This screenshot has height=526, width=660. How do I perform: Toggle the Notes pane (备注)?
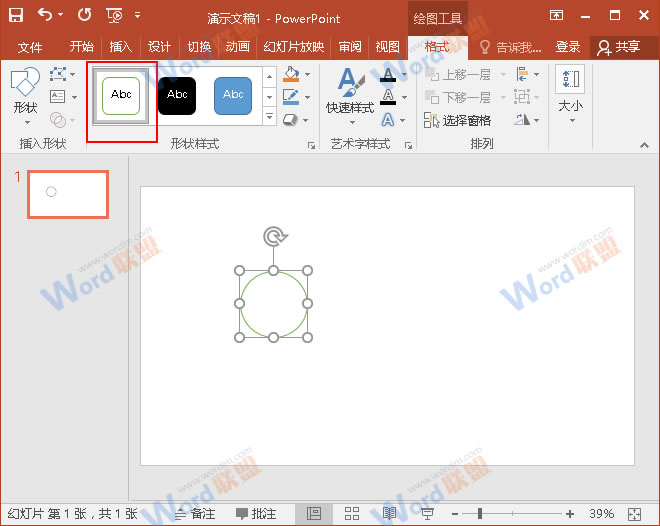click(x=195, y=513)
